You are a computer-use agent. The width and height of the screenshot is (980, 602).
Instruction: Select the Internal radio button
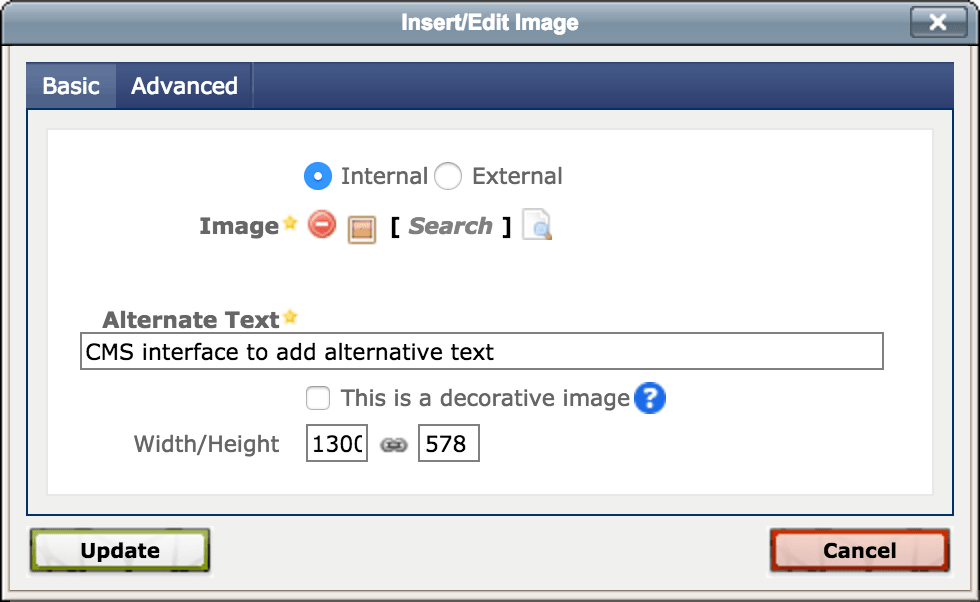coord(318,176)
